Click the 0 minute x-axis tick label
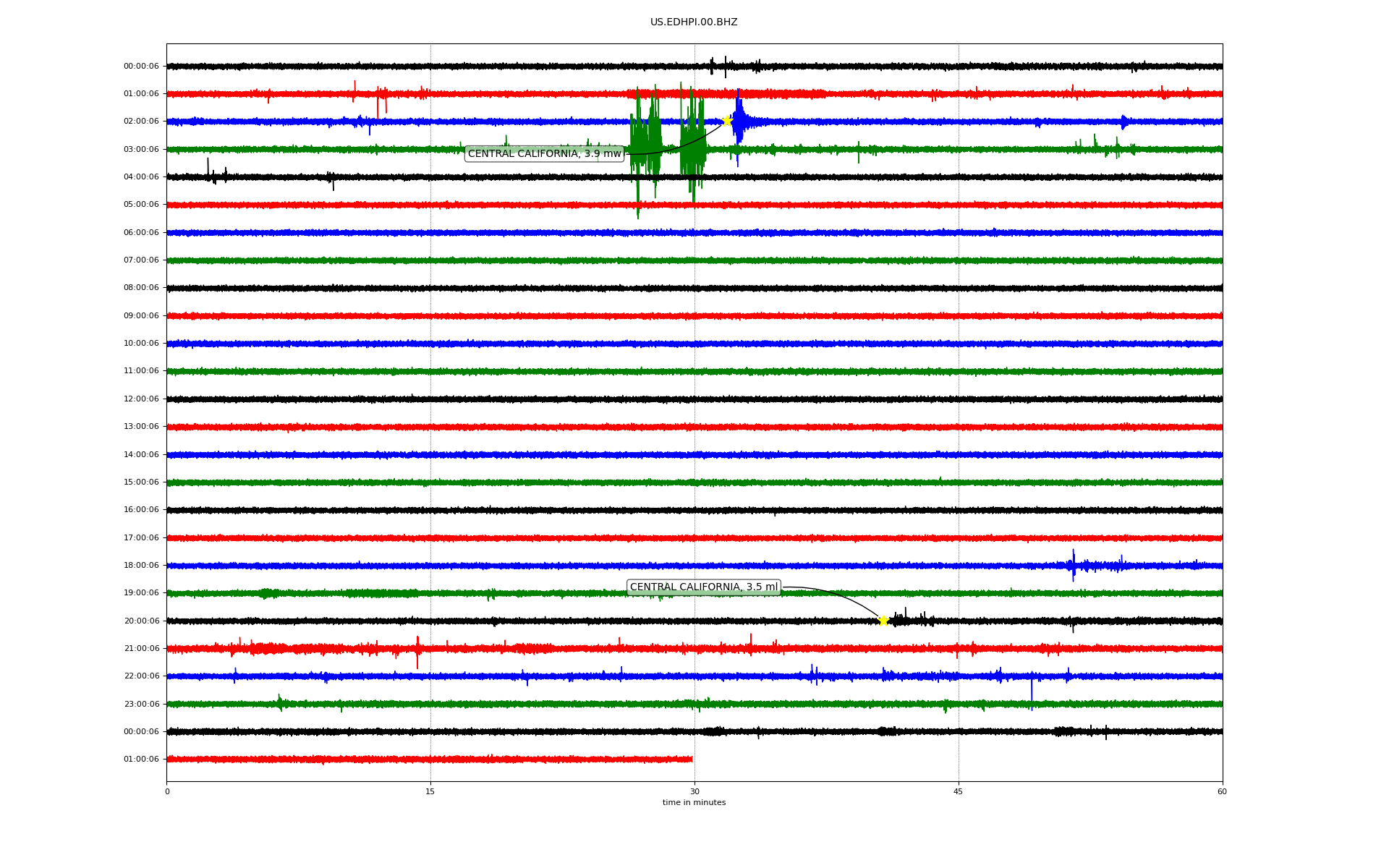Viewport: 1389px width, 868px height. 167,791
